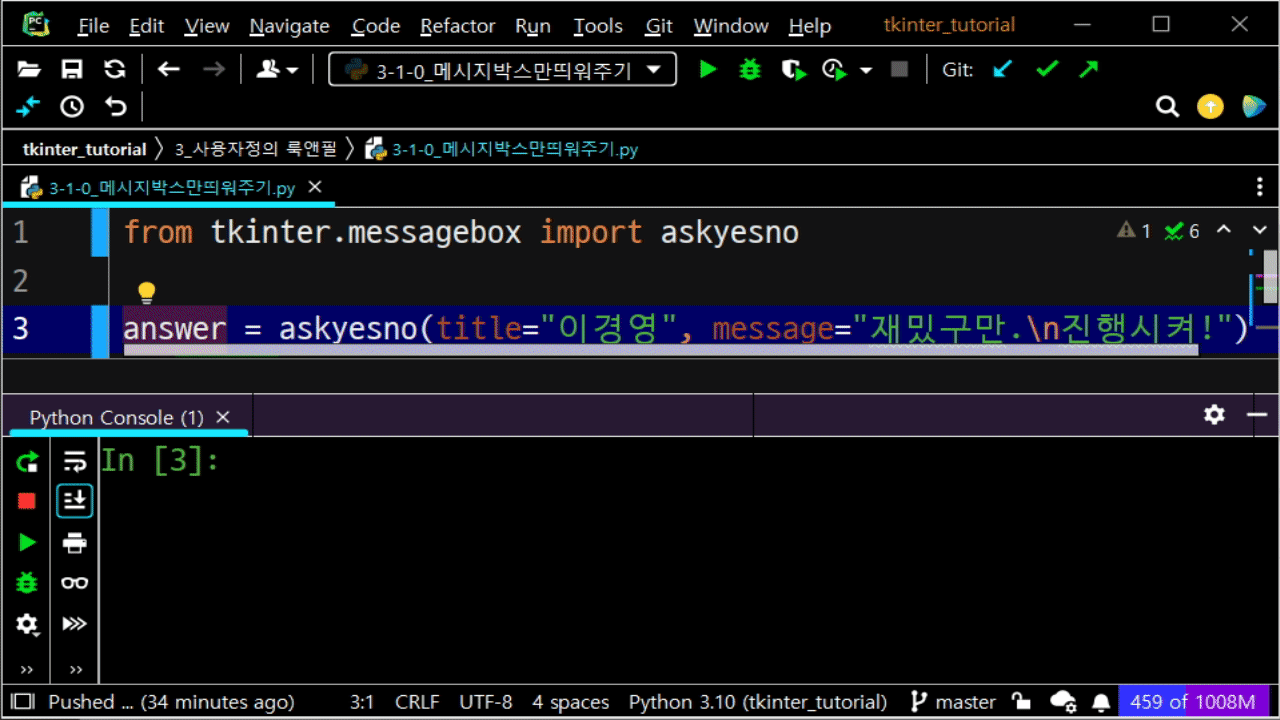Close the 3-1-0_메시지박스만띄워주기.py editor tab

coord(315,187)
